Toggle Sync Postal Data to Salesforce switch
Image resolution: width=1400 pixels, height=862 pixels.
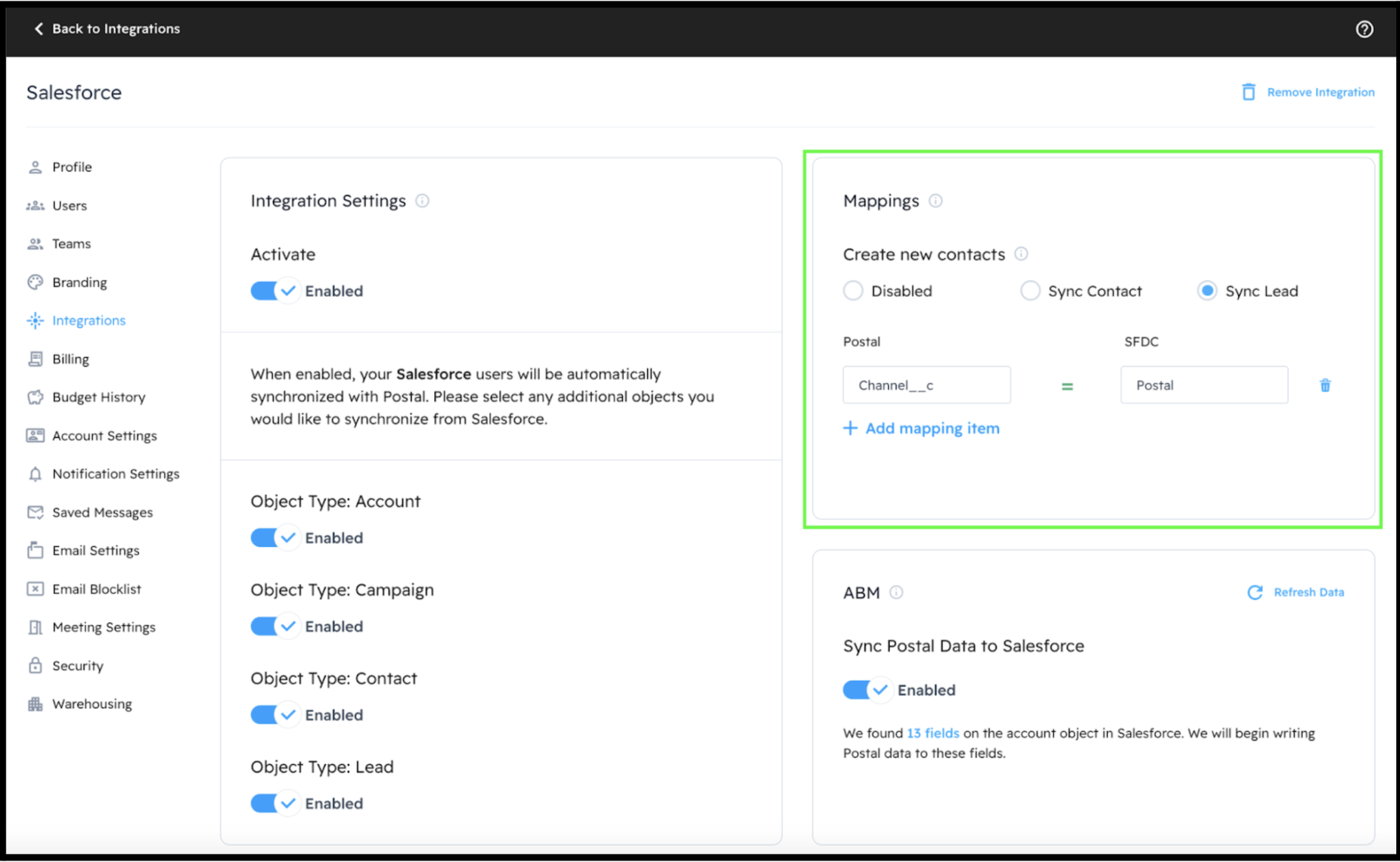click(x=866, y=690)
